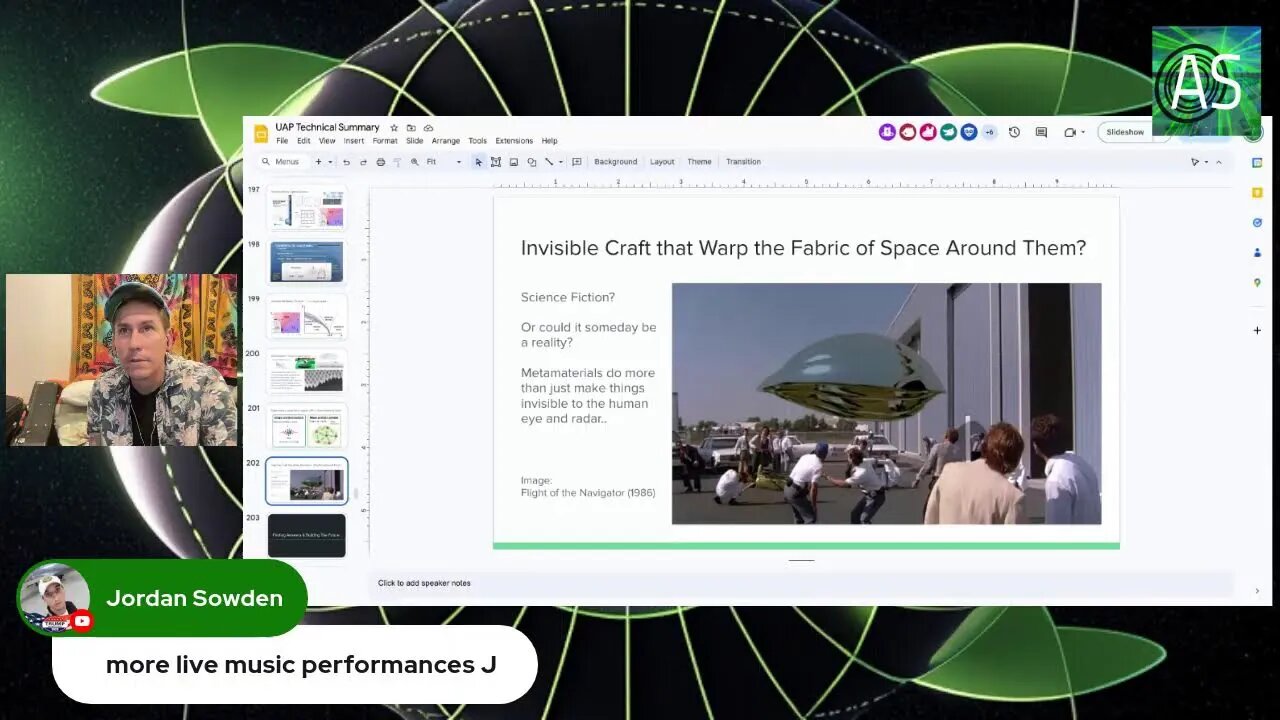Add a comment from toolbar
1280x720 pixels.
pyautogui.click(x=577, y=162)
